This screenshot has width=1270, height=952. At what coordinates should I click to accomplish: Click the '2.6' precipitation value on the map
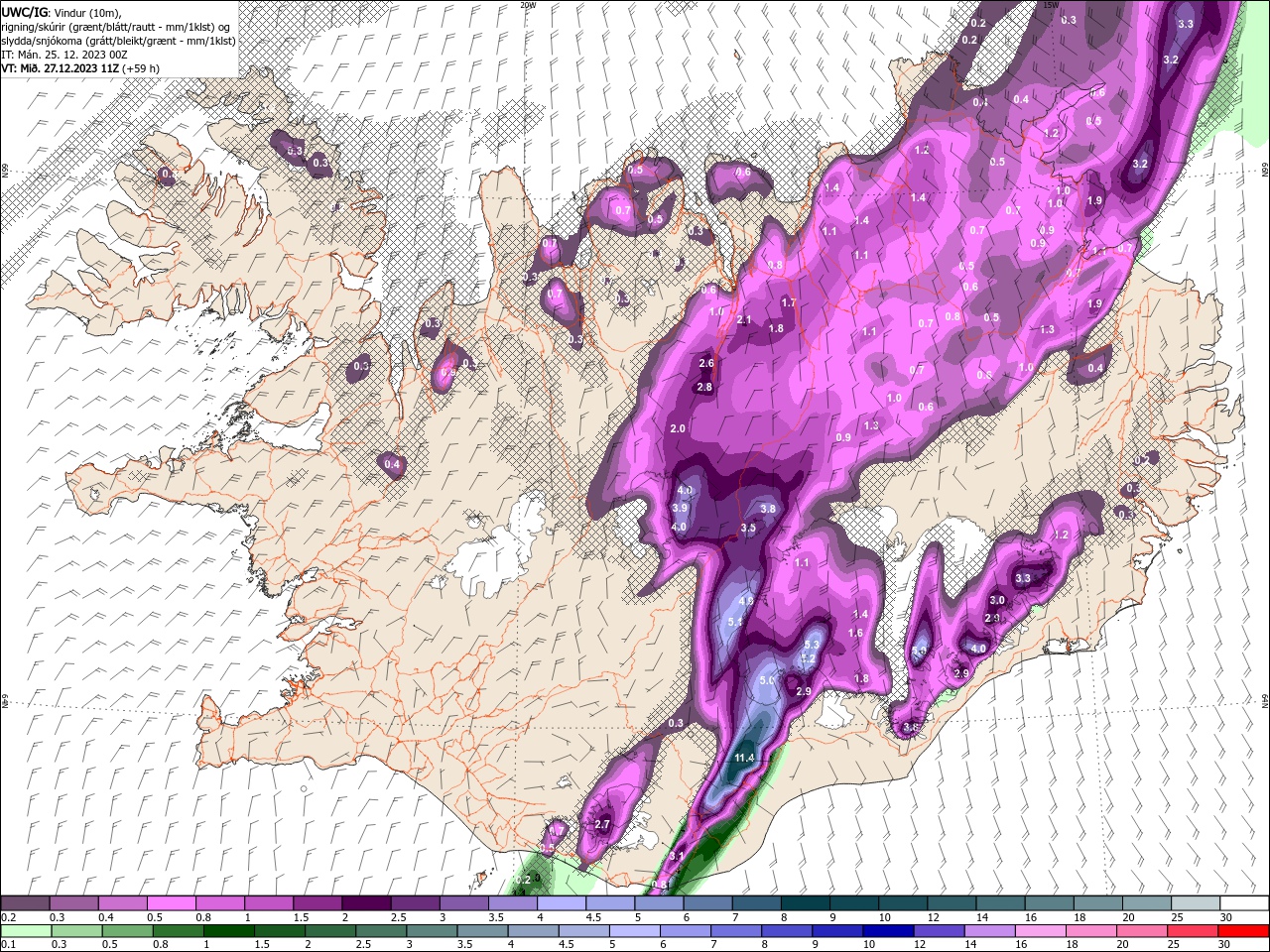705,363
